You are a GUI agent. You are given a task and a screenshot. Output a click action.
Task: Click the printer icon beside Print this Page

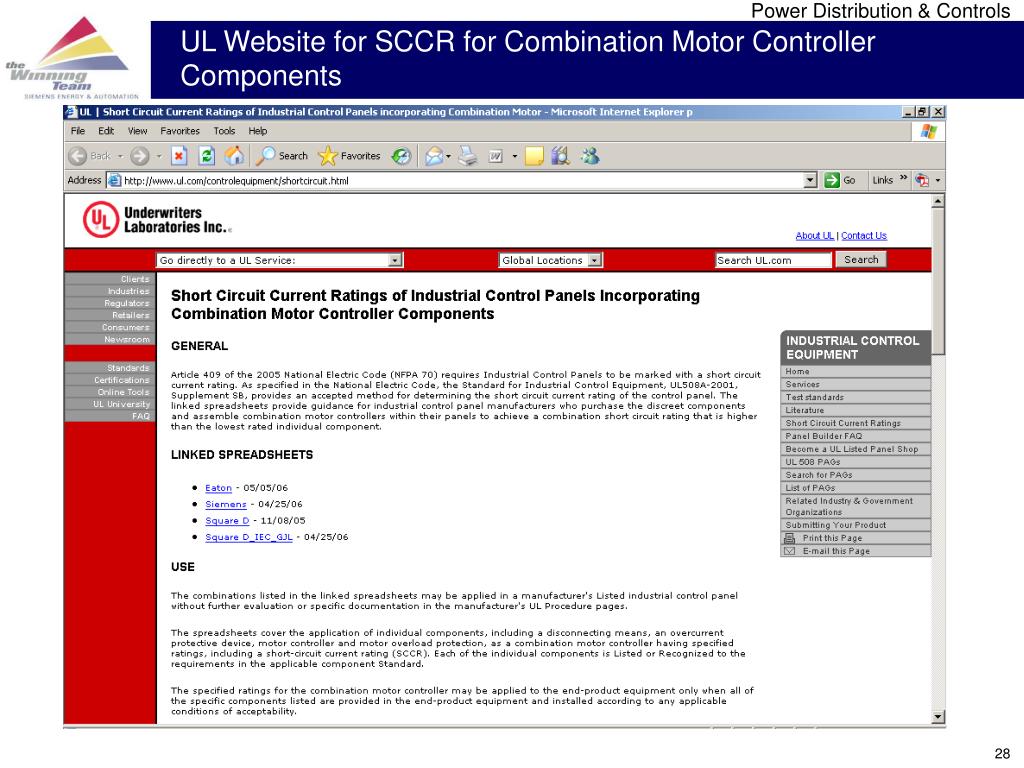click(790, 538)
